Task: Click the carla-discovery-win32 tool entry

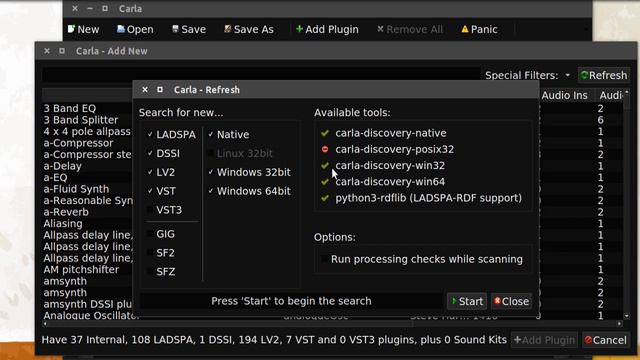Action: tap(390, 165)
